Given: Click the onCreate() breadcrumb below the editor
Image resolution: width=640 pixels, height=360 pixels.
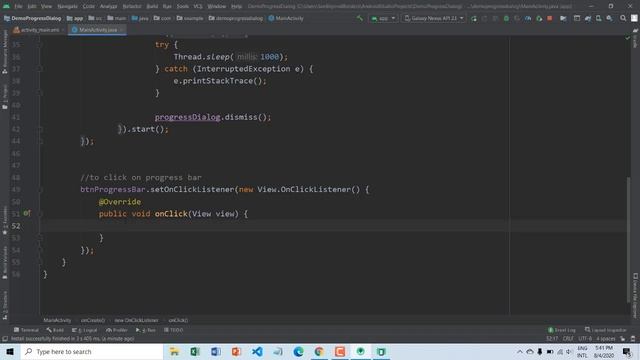Looking at the screenshot, I should coord(93,320).
